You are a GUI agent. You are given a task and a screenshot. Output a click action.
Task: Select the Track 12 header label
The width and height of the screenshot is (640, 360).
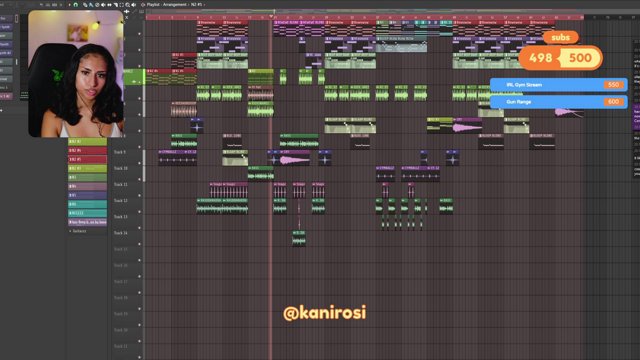121,200
